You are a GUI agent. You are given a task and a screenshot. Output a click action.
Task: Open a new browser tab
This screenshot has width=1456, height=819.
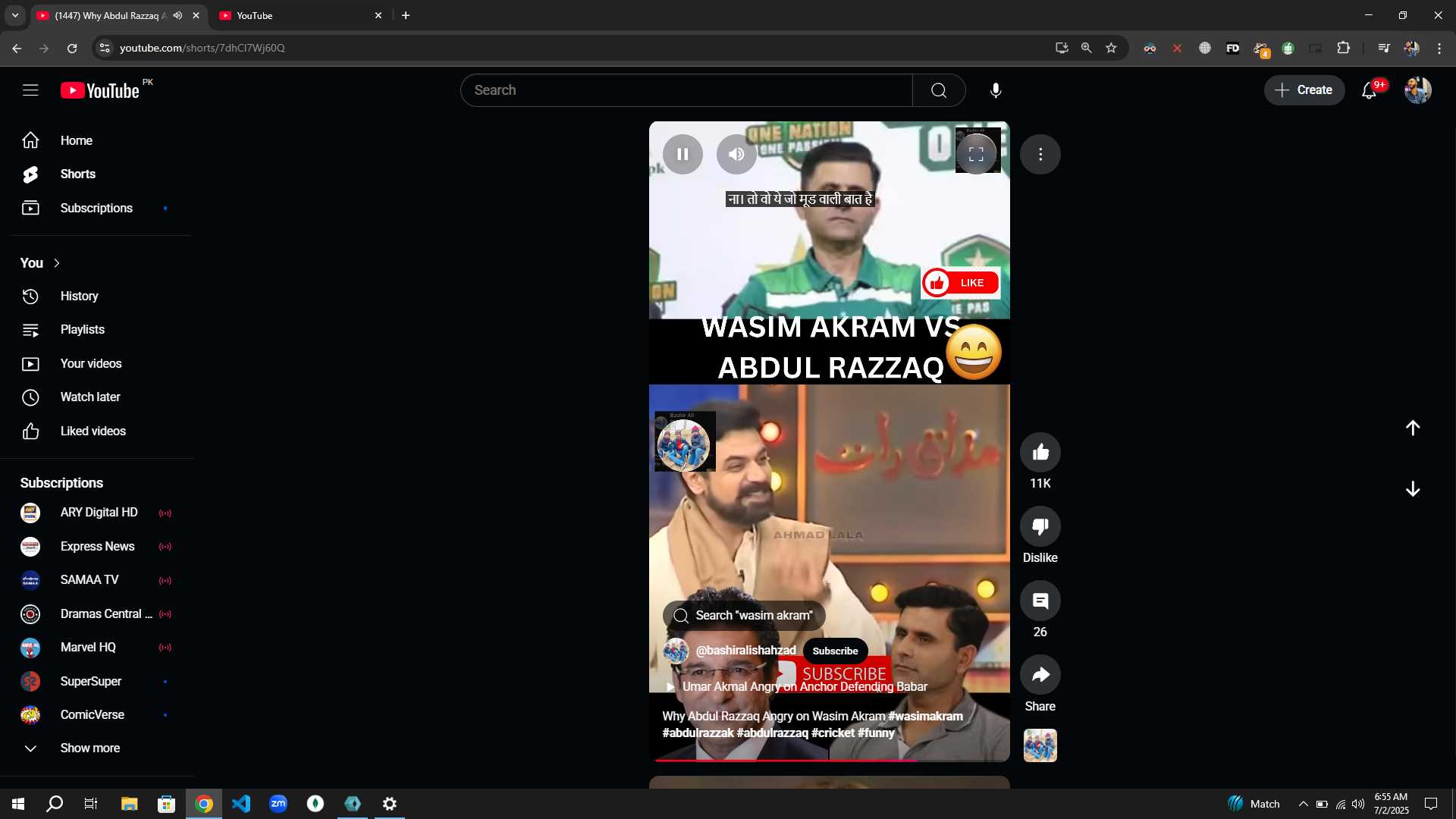coord(406,15)
